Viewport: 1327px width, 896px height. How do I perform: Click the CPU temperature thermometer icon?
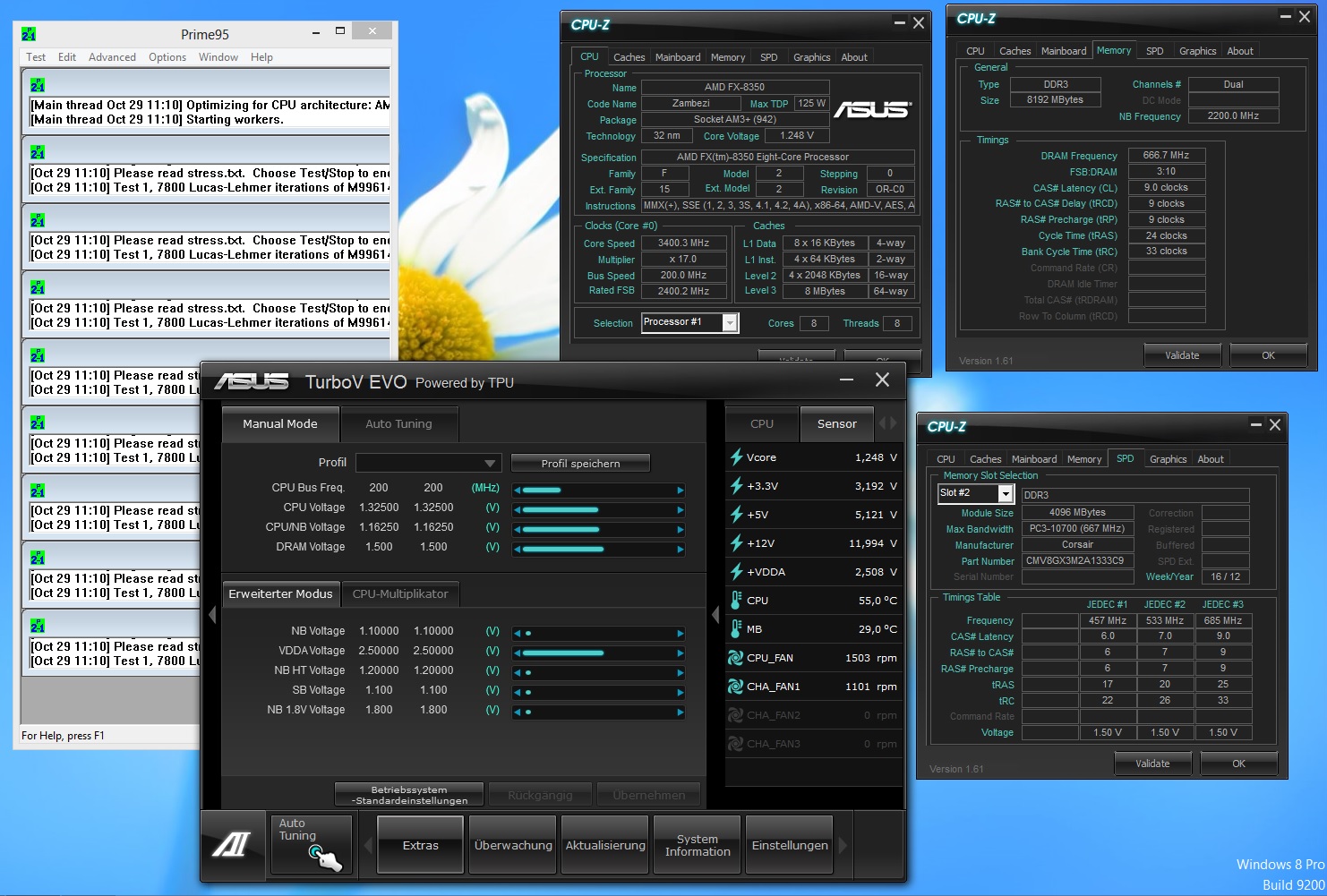click(736, 601)
